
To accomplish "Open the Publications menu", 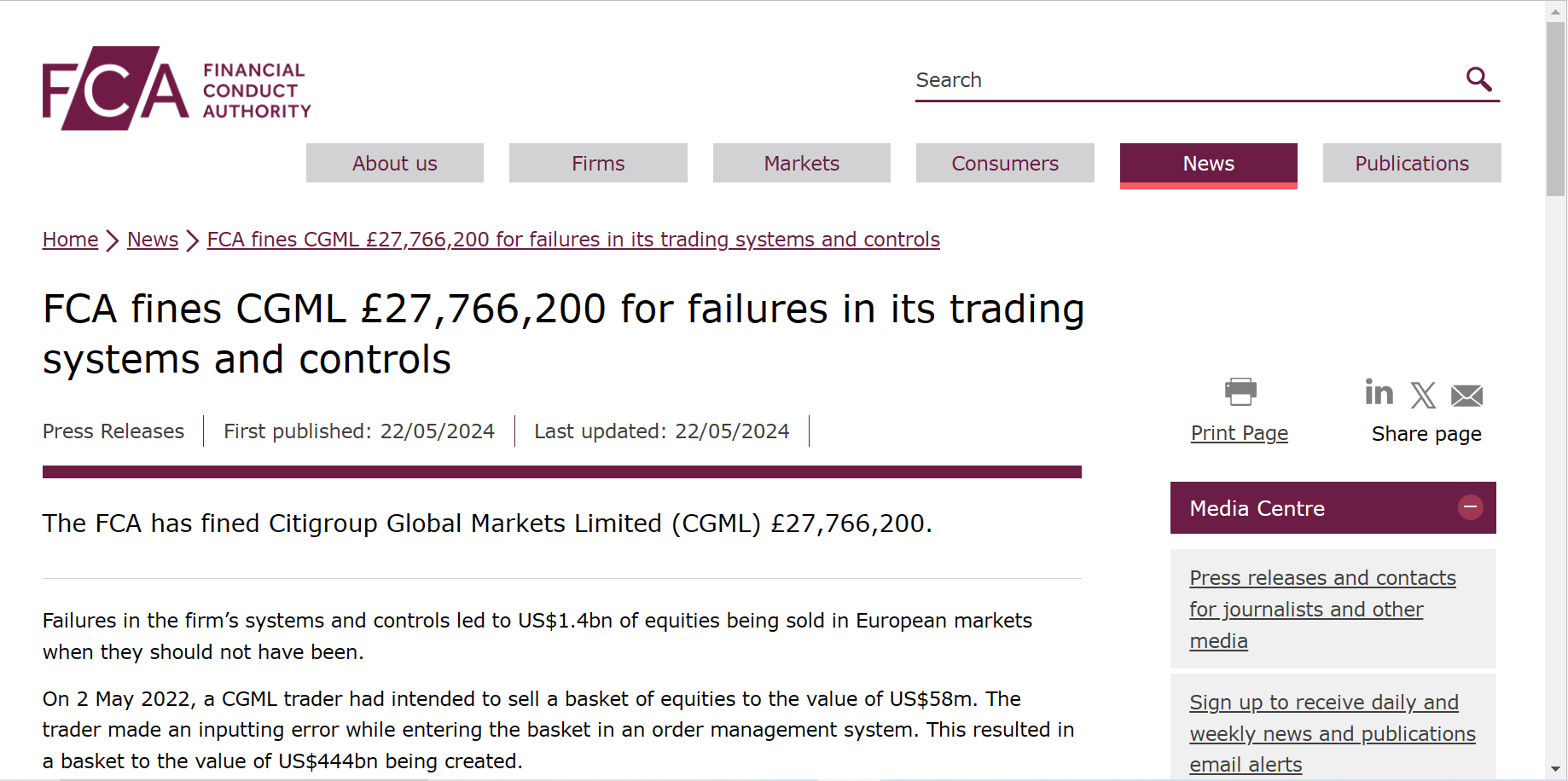I will tap(1412, 163).
